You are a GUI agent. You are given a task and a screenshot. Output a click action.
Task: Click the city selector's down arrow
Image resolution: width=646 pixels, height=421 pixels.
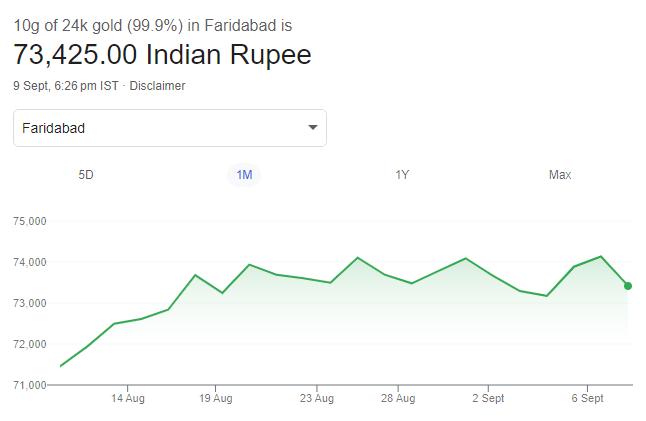coord(313,128)
